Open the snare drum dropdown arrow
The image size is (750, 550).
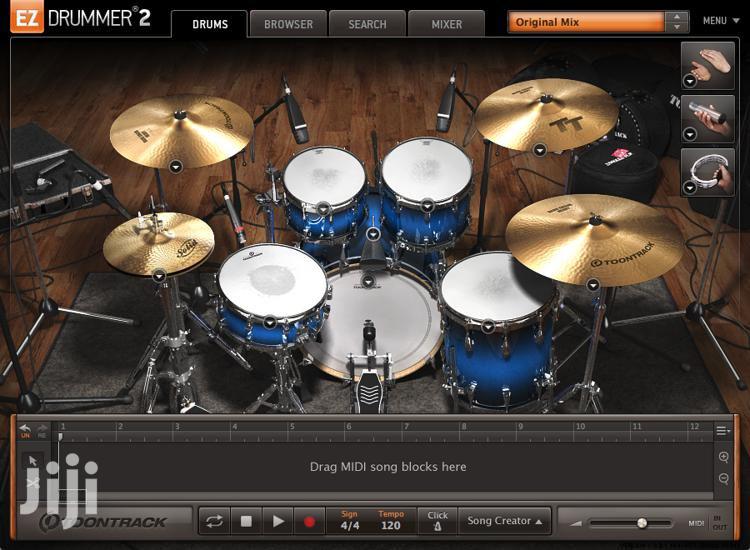tap(270, 322)
